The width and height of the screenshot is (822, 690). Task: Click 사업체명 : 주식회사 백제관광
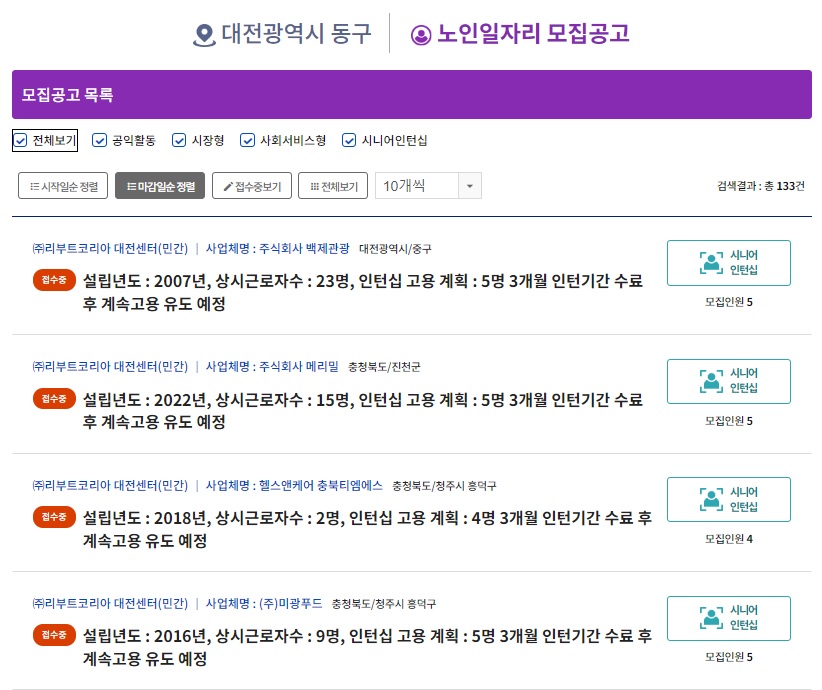[277, 249]
